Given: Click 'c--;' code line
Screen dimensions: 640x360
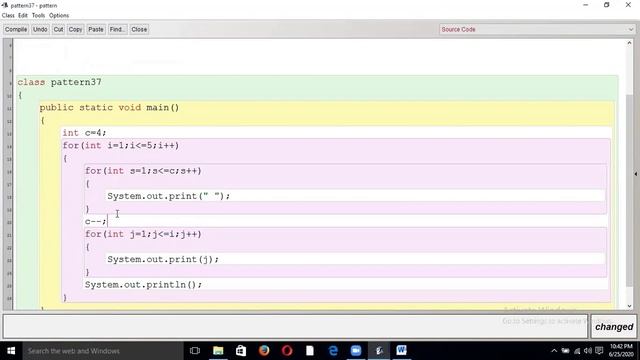Looking at the screenshot, I should pos(96,221).
